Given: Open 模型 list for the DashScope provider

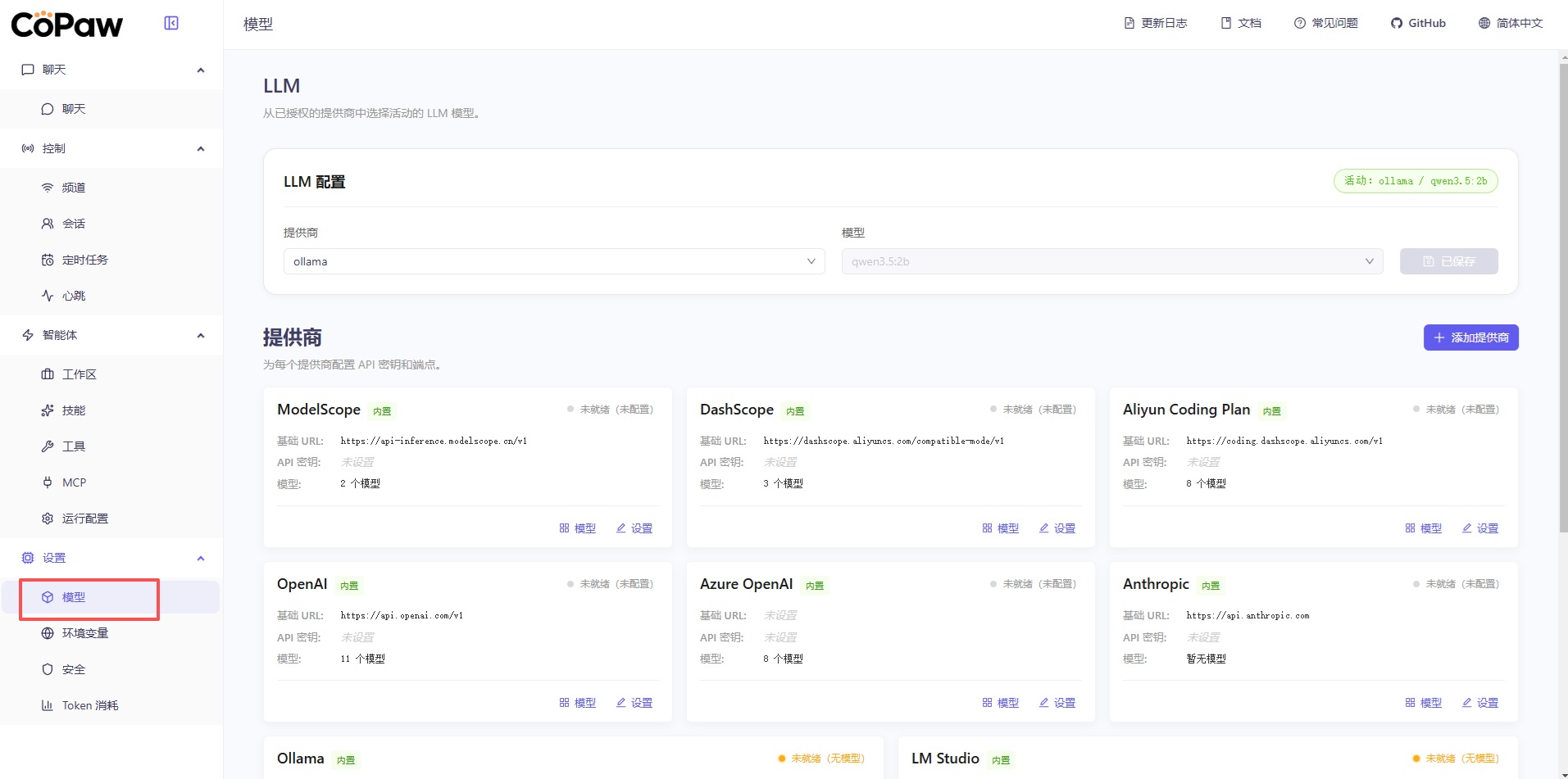Looking at the screenshot, I should (1001, 528).
